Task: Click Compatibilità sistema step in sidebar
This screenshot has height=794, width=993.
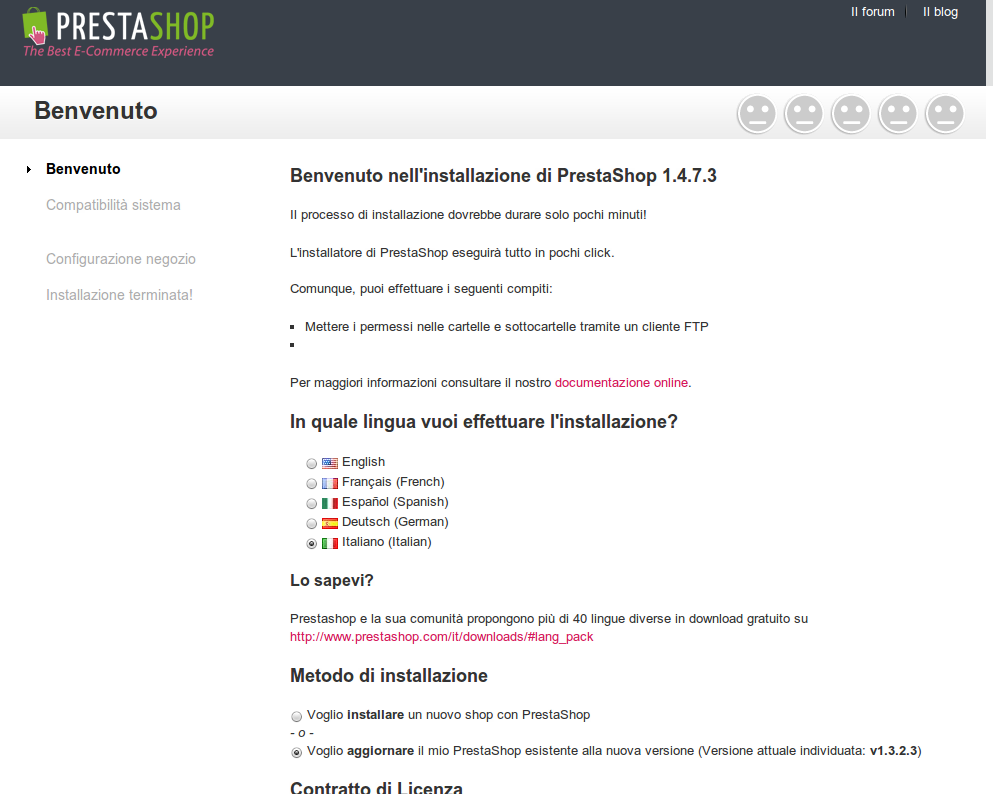Action: click(x=113, y=205)
